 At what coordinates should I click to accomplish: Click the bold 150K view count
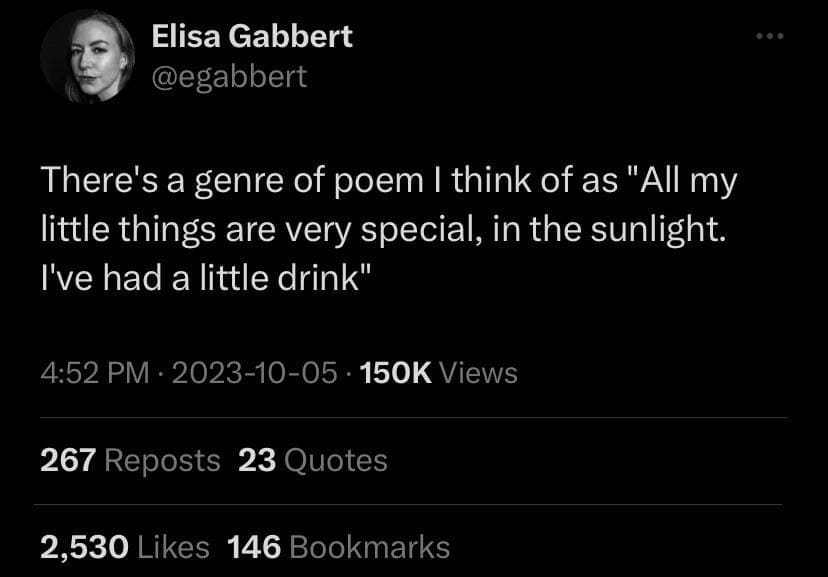[393, 374]
